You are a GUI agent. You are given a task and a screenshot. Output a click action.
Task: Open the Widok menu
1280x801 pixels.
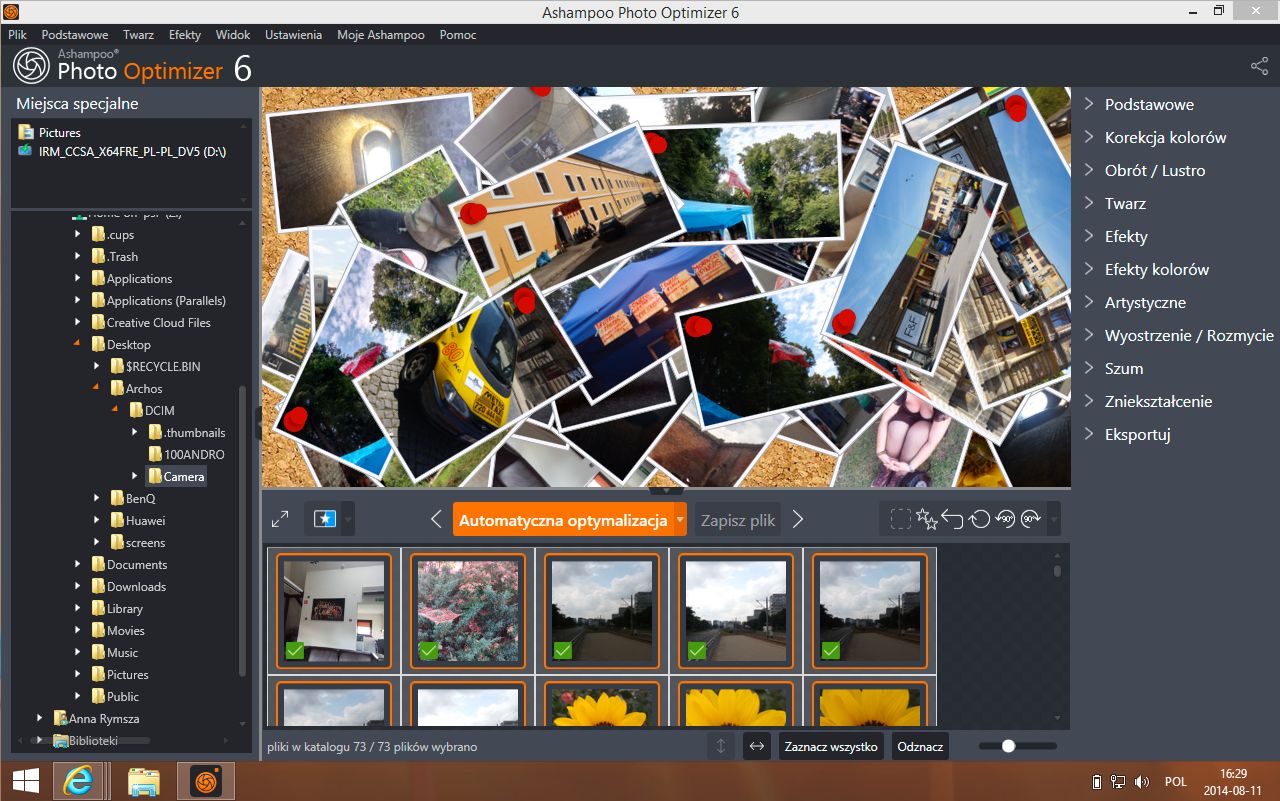(233, 34)
